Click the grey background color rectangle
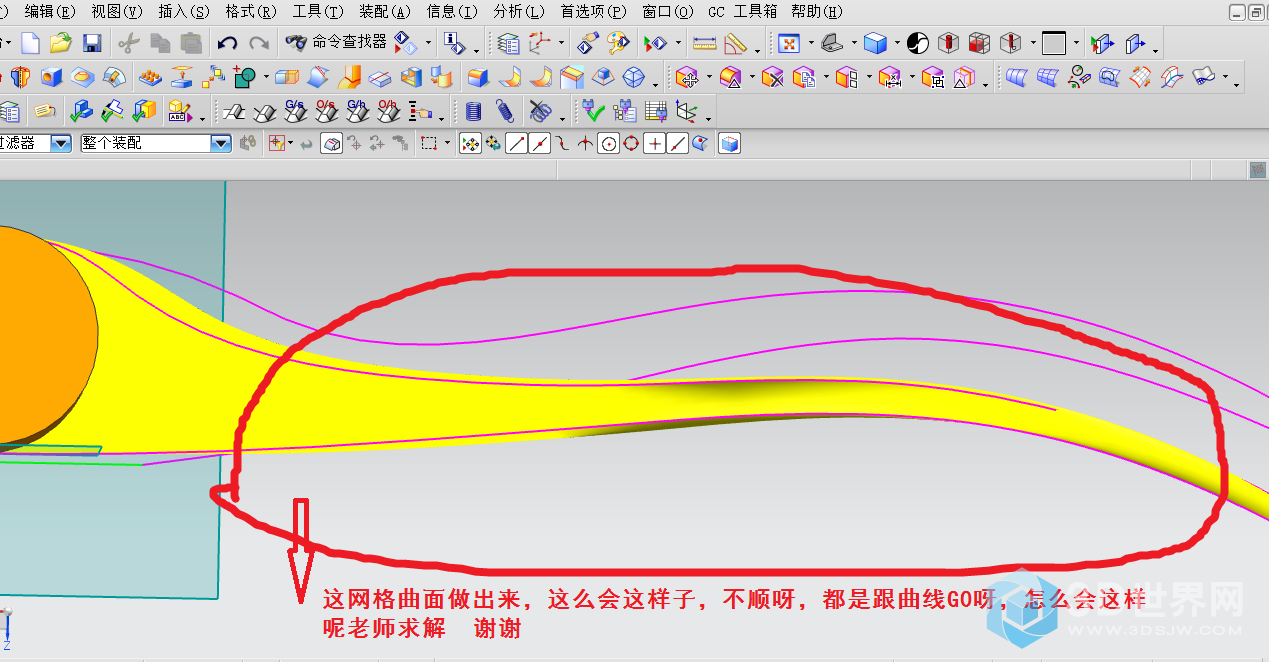The height and width of the screenshot is (662, 1269). tap(1054, 43)
